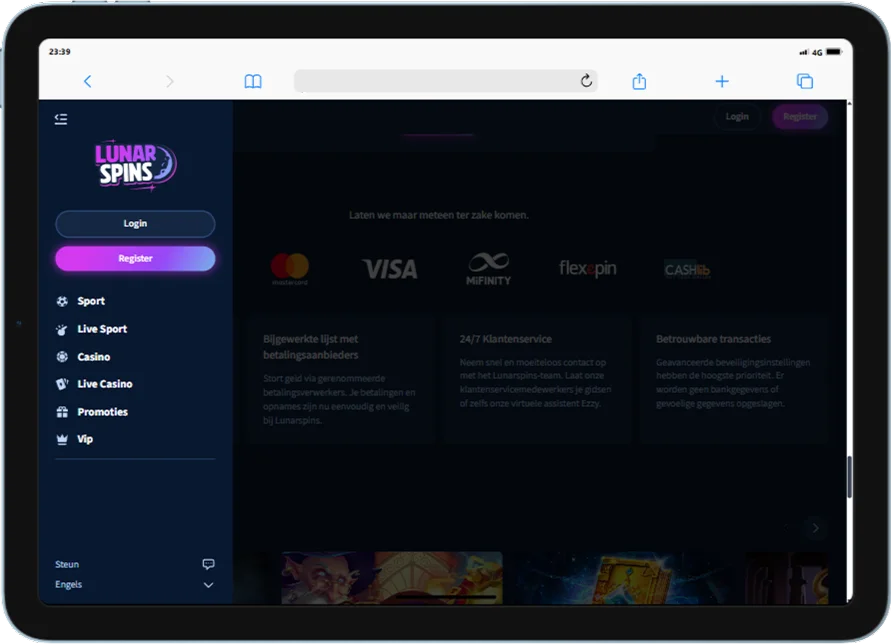This screenshot has width=891, height=644.
Task: Click 'Bijgewerkte lijst met betalingsaanbieders' heading
Action: pyautogui.click(x=311, y=347)
